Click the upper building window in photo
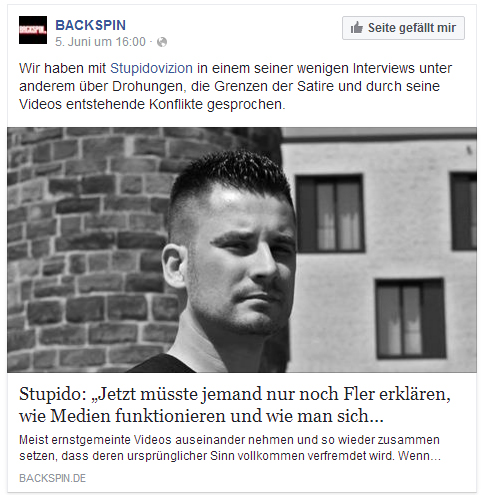This screenshot has height=495, width=483. pyautogui.click(x=329, y=213)
